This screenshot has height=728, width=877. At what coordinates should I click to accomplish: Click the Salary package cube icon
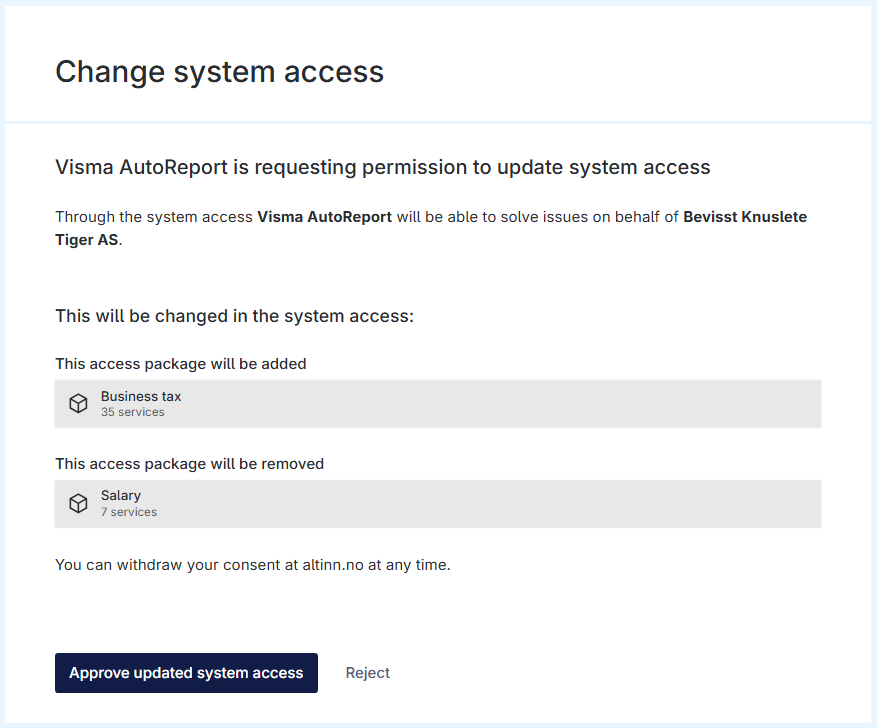pos(78,503)
